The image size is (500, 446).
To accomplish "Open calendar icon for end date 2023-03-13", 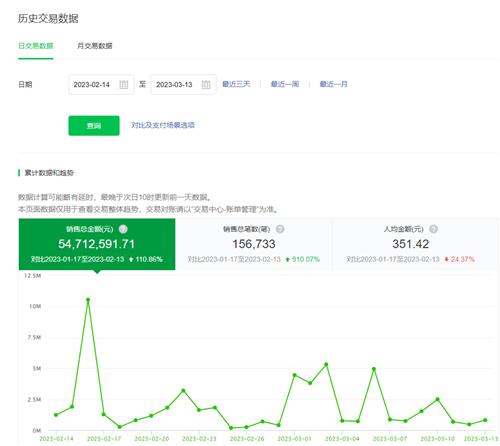I will 206,85.
